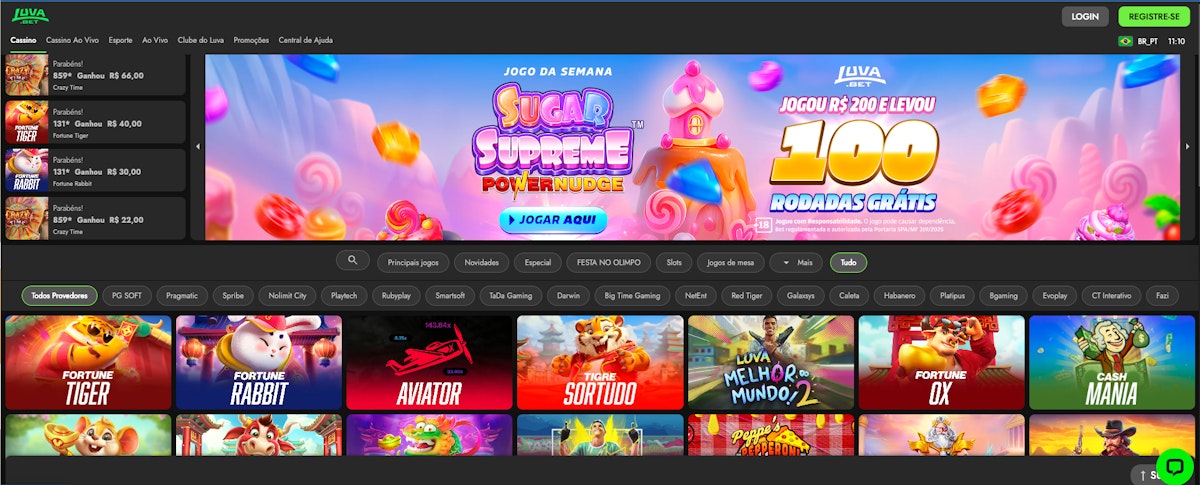Open Luva Melhor do Mundo 2 game
Screen dimensions: 1200x485
771,363
